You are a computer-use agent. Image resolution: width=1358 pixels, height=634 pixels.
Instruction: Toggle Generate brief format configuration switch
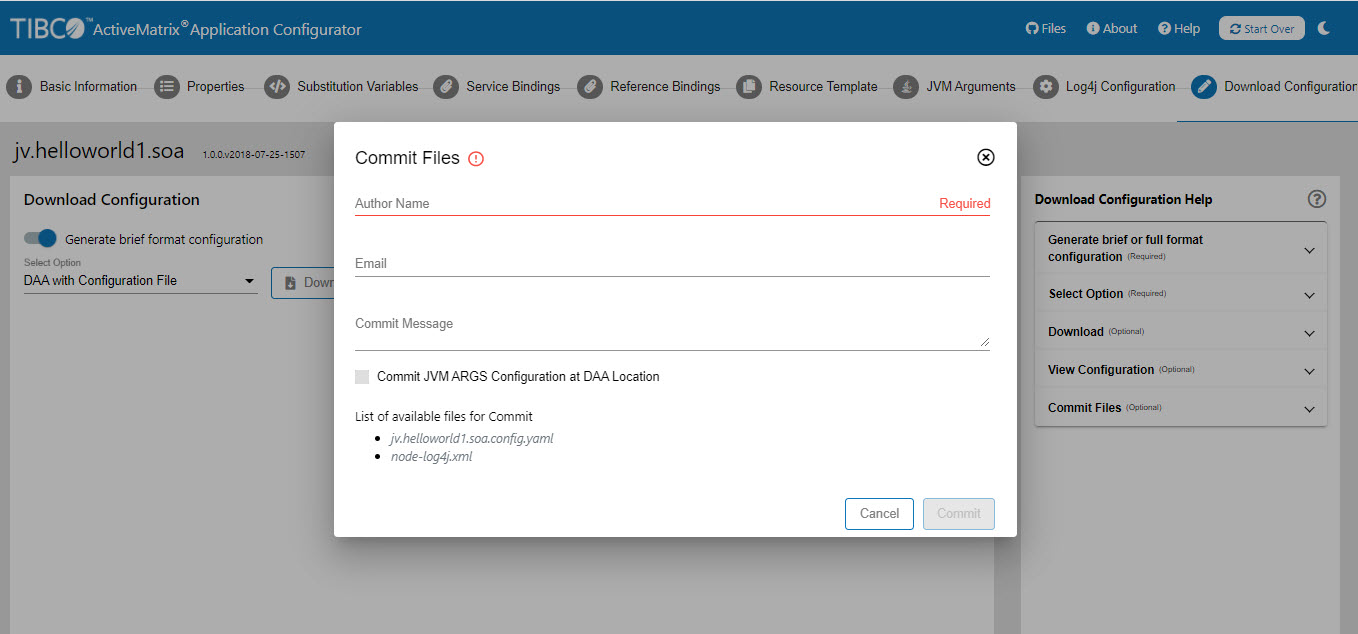pyautogui.click(x=41, y=239)
